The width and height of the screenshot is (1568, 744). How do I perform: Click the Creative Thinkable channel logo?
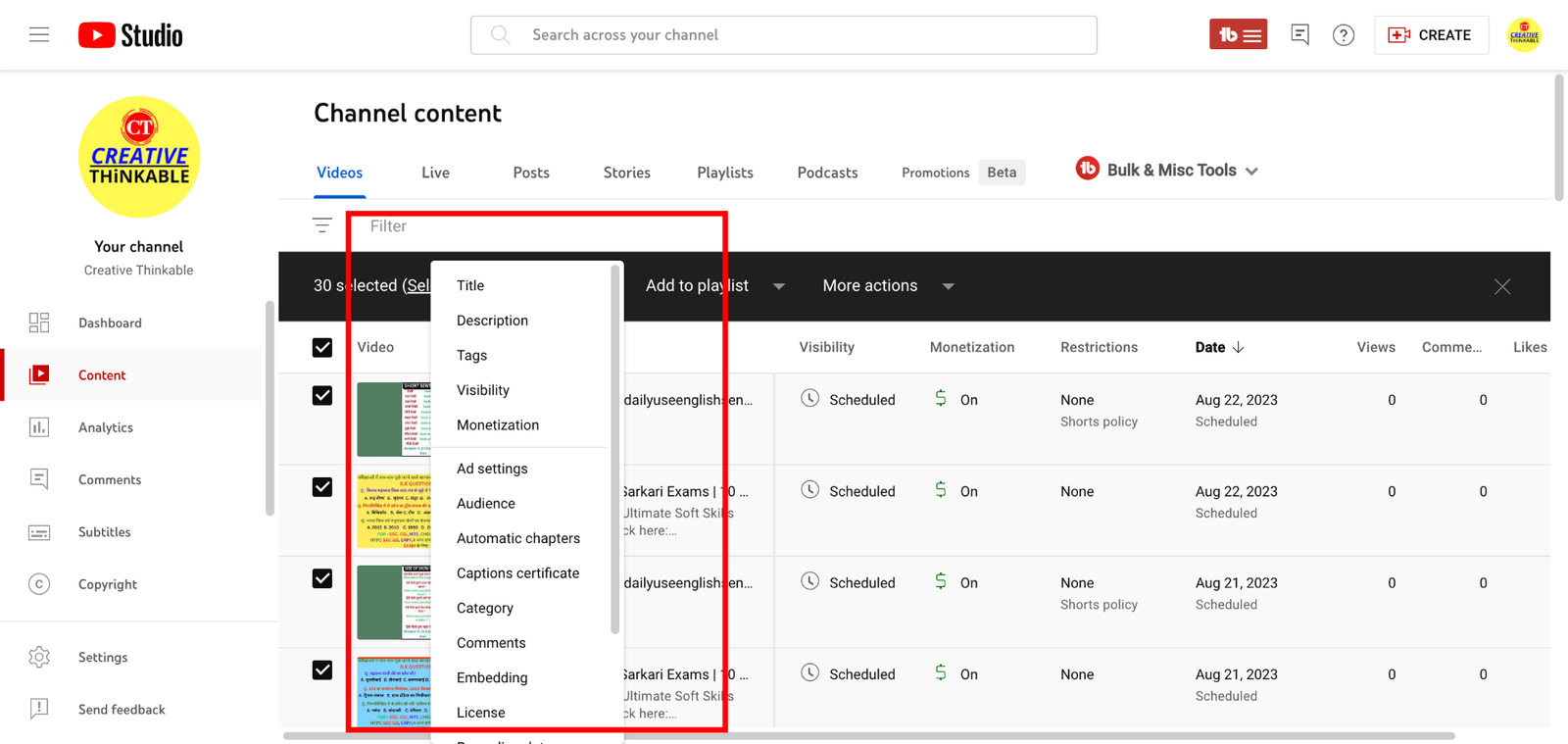click(139, 157)
